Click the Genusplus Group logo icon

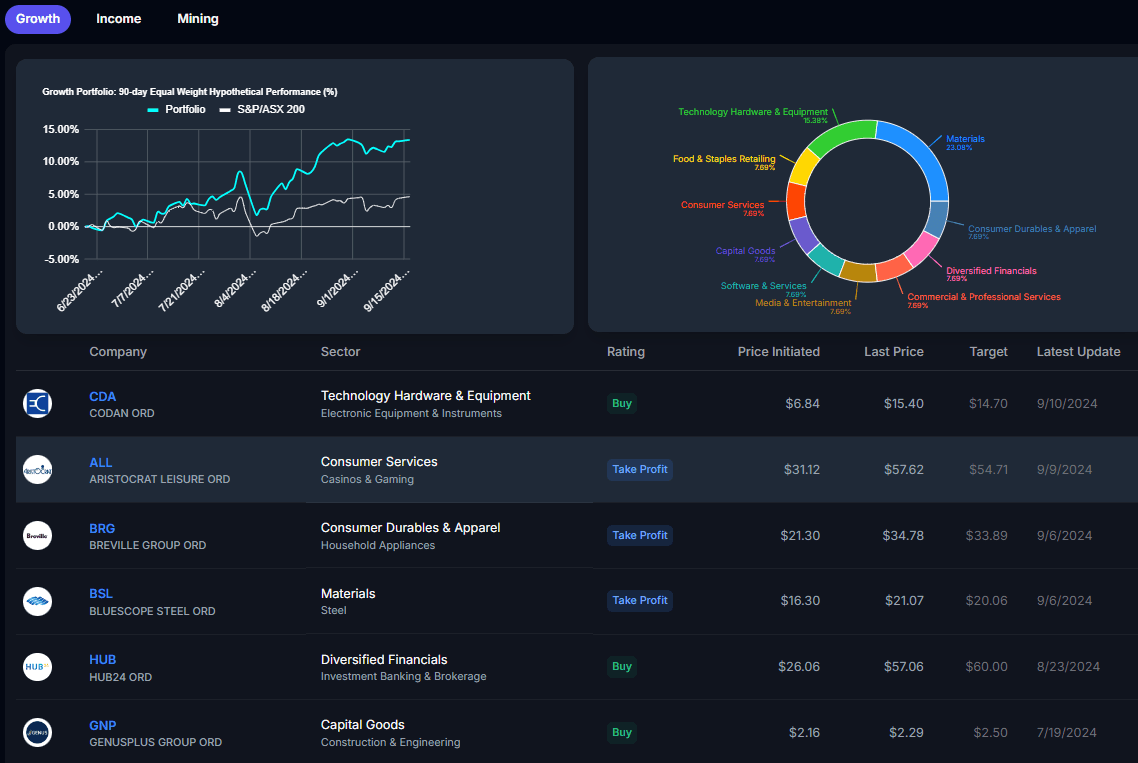[37, 732]
